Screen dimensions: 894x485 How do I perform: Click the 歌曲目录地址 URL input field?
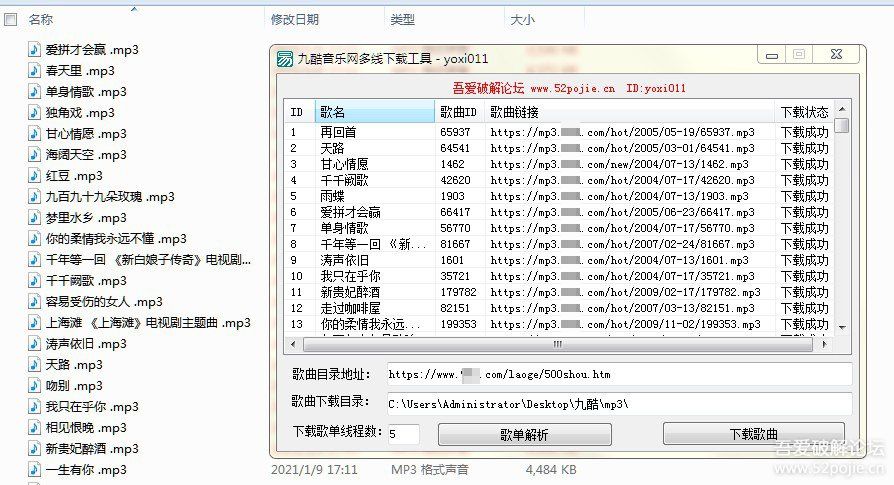[617, 374]
